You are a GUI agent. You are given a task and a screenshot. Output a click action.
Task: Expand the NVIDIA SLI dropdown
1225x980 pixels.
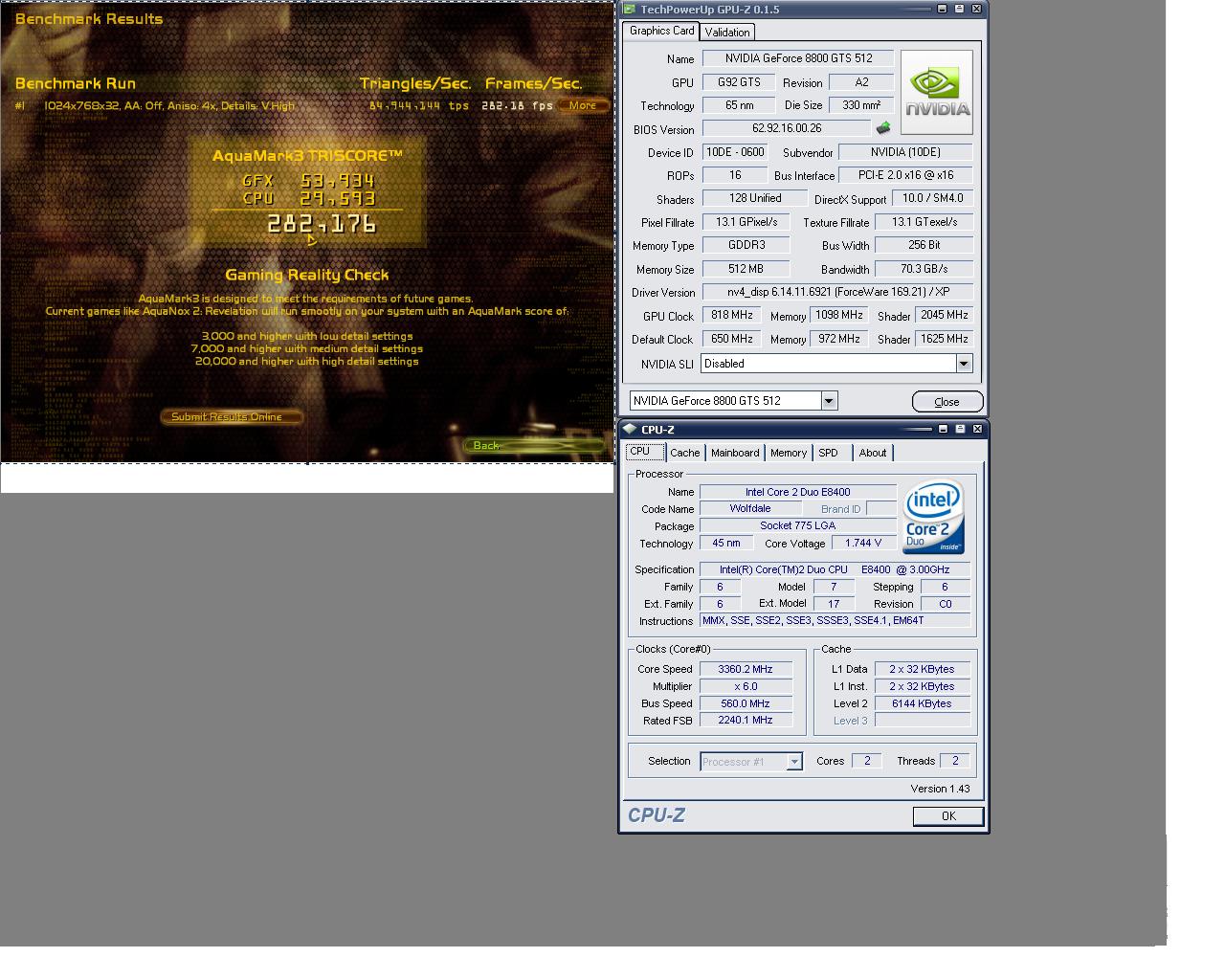[964, 364]
